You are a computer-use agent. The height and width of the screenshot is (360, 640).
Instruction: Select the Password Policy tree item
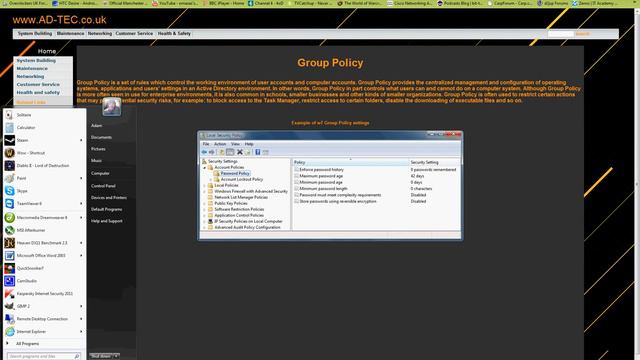[x=235, y=173]
